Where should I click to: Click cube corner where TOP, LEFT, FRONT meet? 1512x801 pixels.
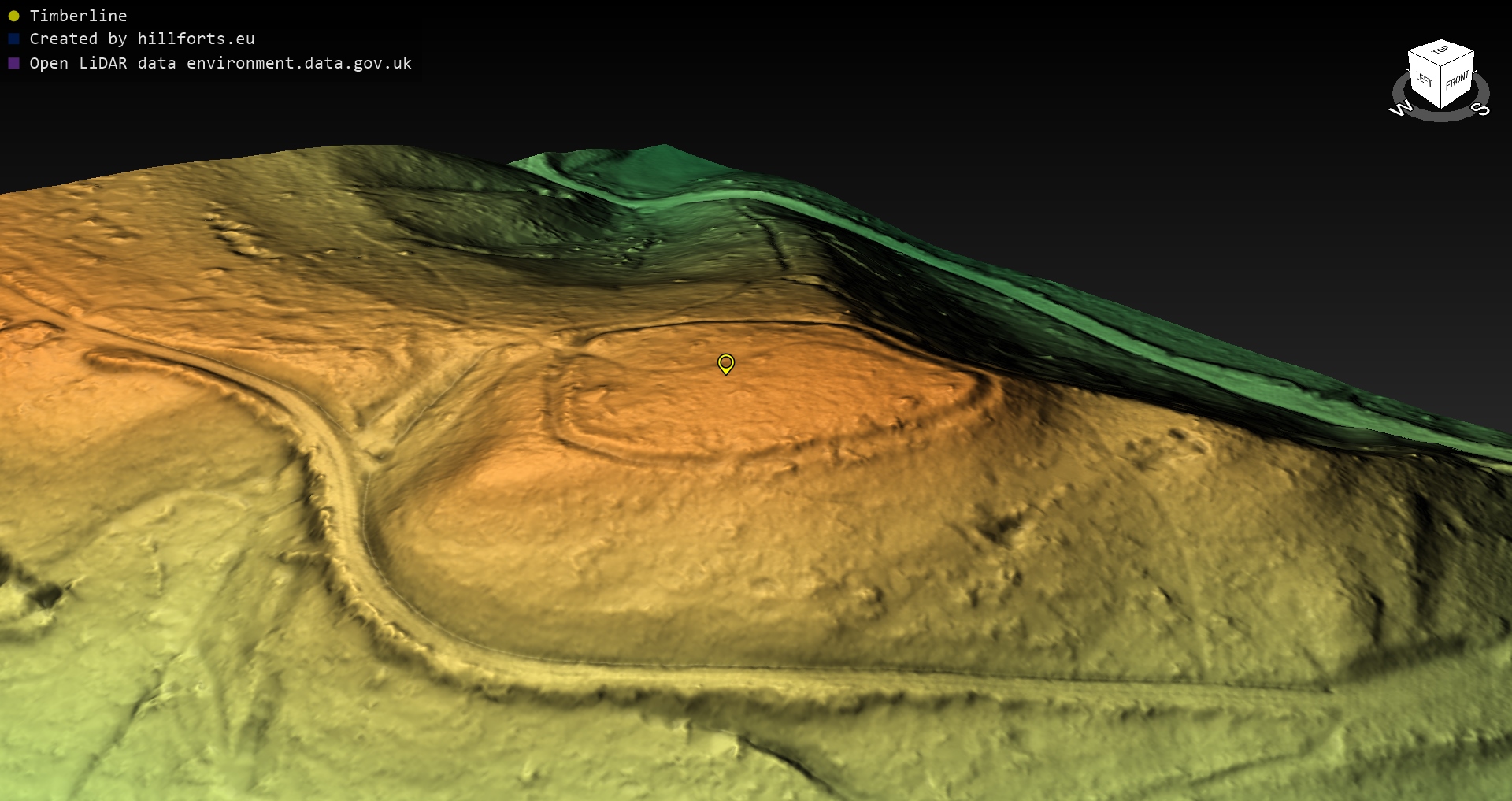1441,67
